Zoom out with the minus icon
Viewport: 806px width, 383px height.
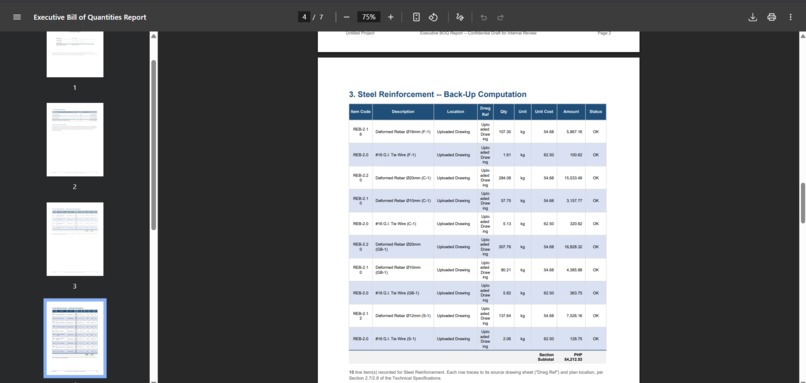point(346,17)
